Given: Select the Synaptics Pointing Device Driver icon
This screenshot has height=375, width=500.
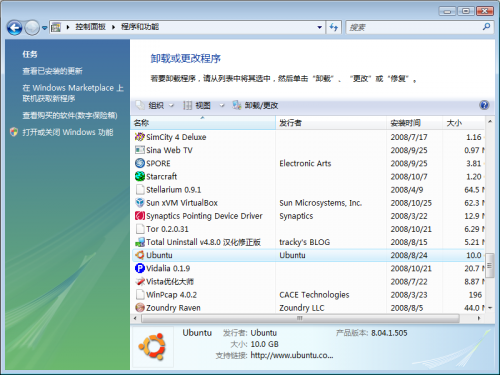Looking at the screenshot, I should pyautogui.click(x=140, y=216).
